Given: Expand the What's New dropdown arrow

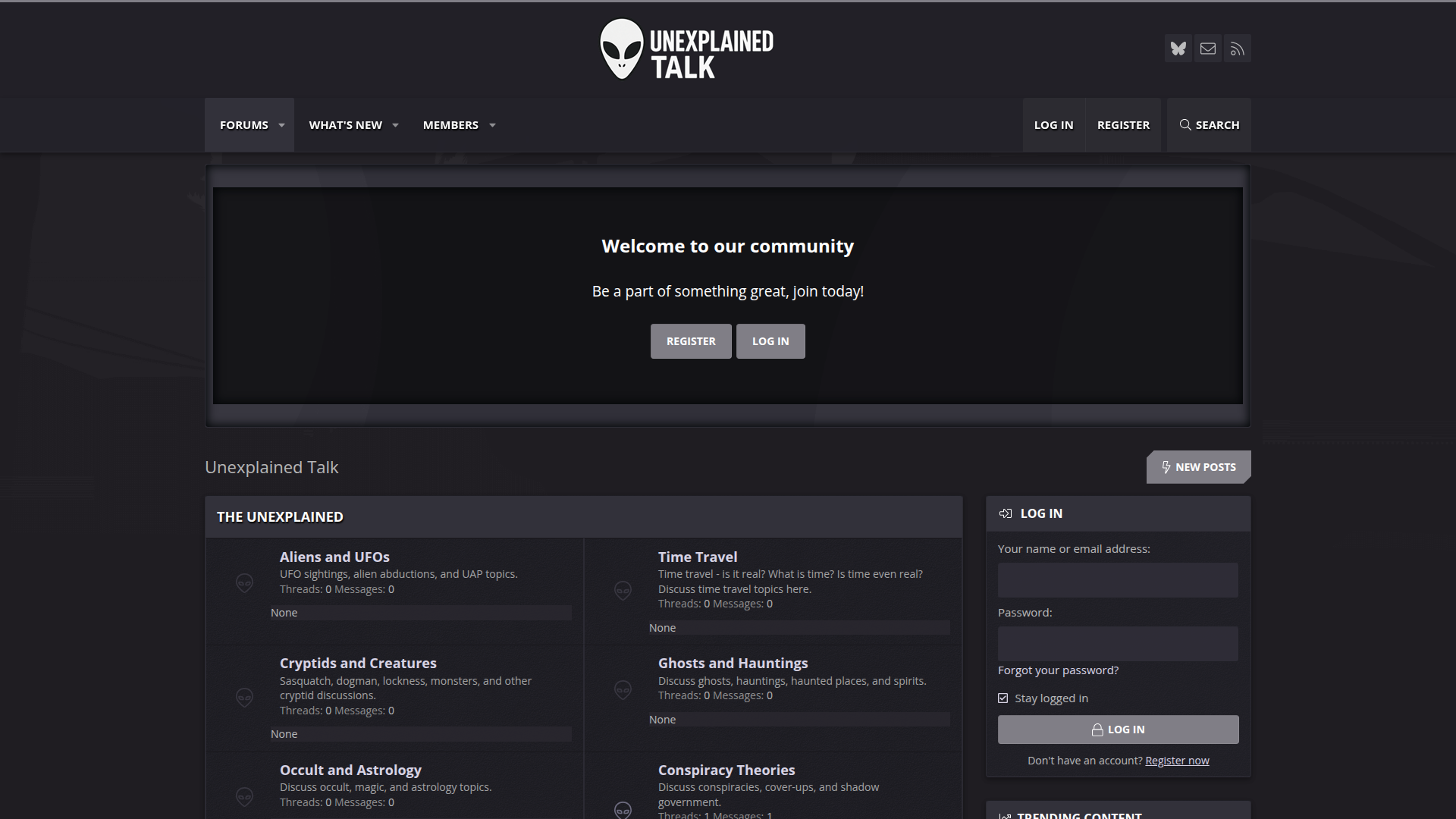Looking at the screenshot, I should click(395, 125).
